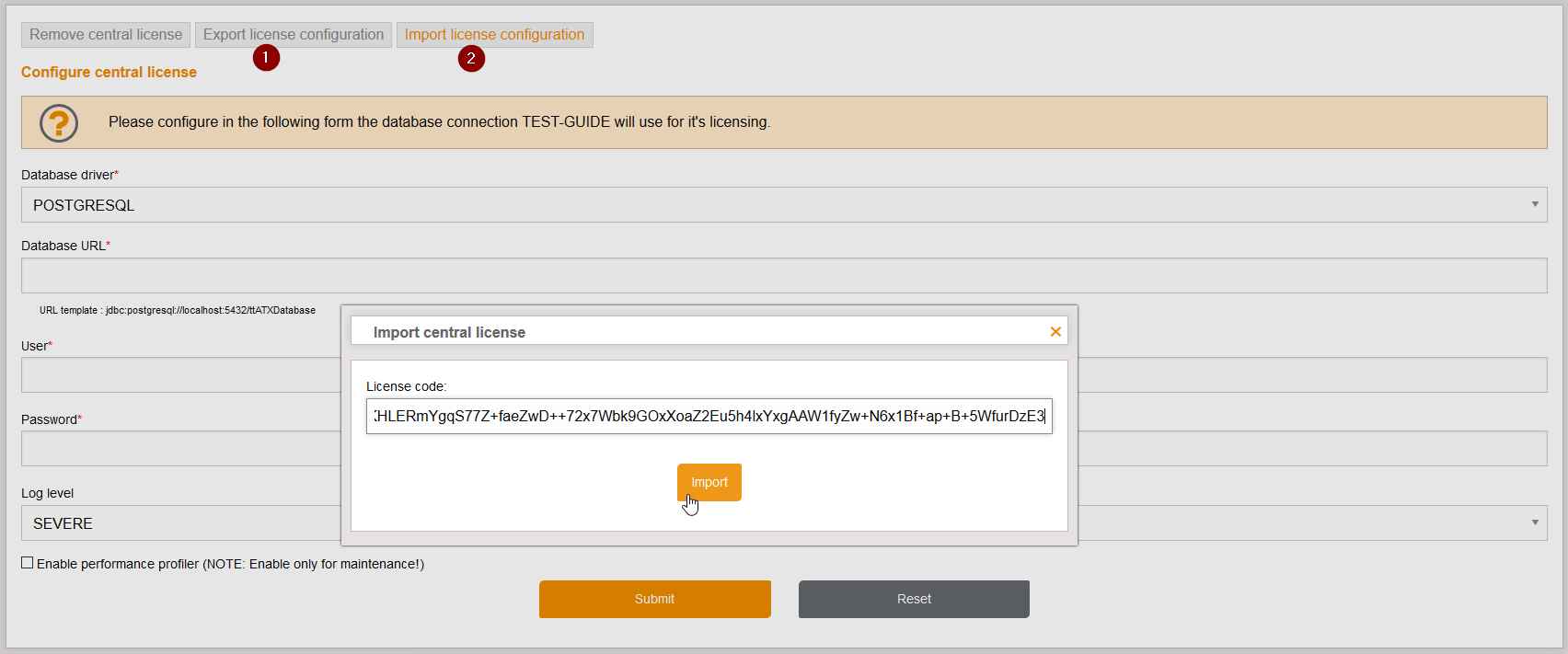The height and width of the screenshot is (654, 1568).
Task: Open Import license configuration
Action: pos(494,35)
